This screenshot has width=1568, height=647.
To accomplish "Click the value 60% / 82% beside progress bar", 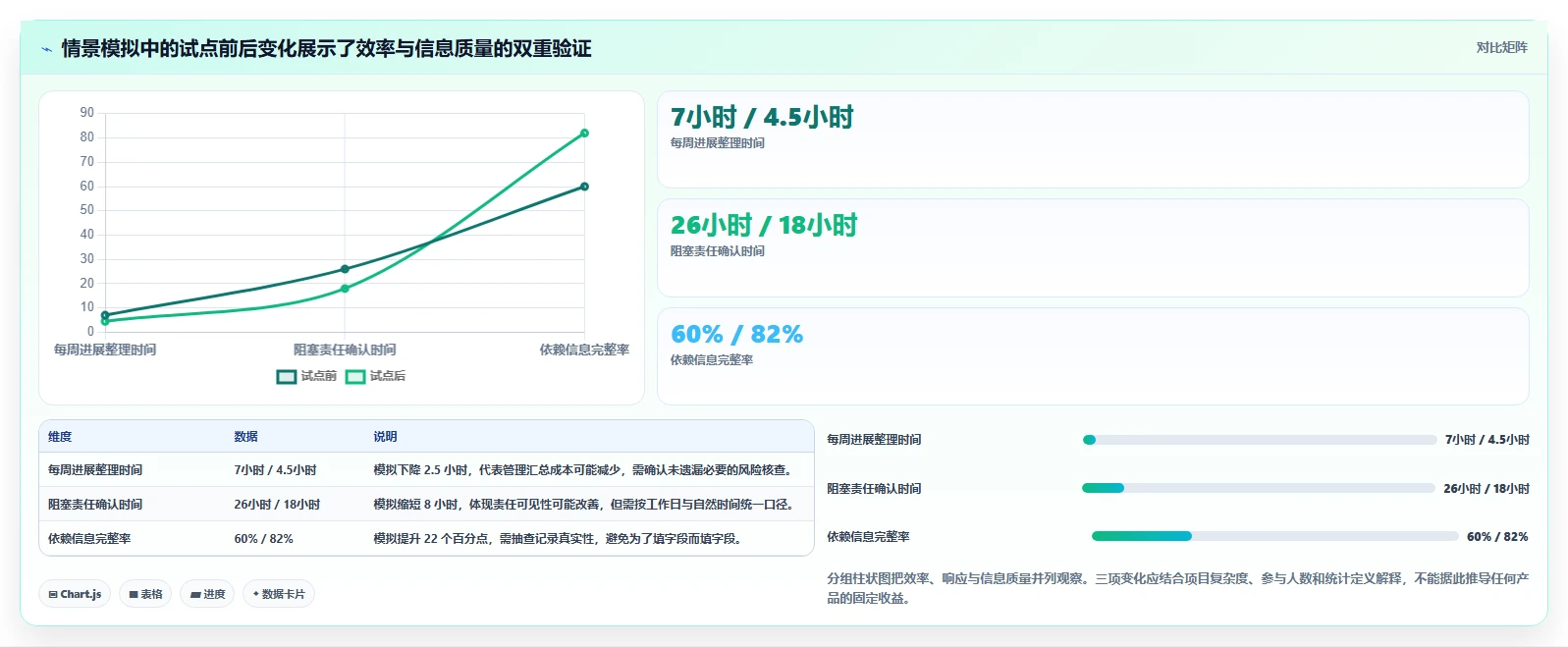I will pyautogui.click(x=1497, y=536).
